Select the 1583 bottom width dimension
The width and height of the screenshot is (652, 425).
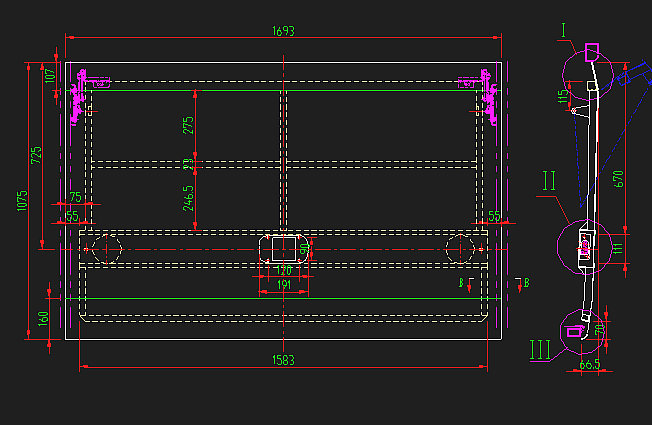(283, 360)
